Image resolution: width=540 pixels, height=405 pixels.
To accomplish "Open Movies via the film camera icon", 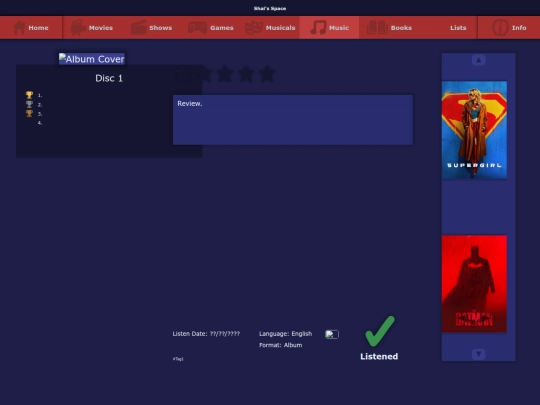I will coord(78,28).
